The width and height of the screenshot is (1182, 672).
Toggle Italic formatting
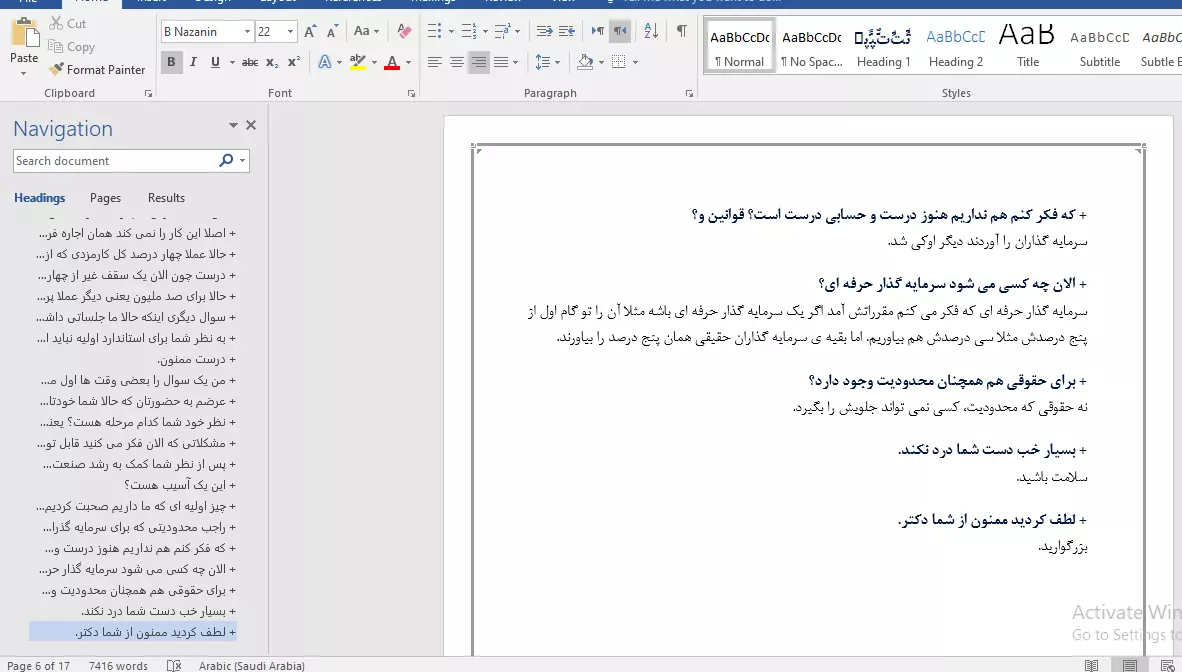coord(193,63)
